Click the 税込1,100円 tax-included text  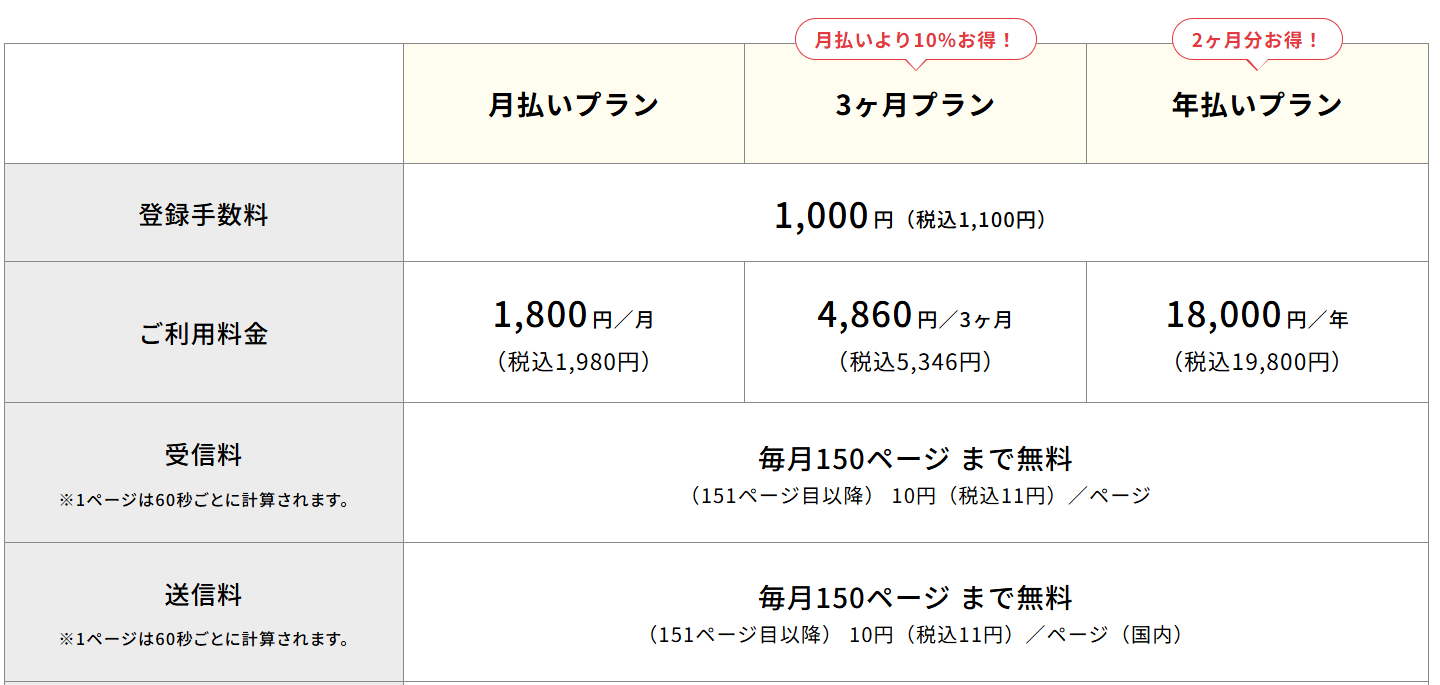tap(975, 220)
